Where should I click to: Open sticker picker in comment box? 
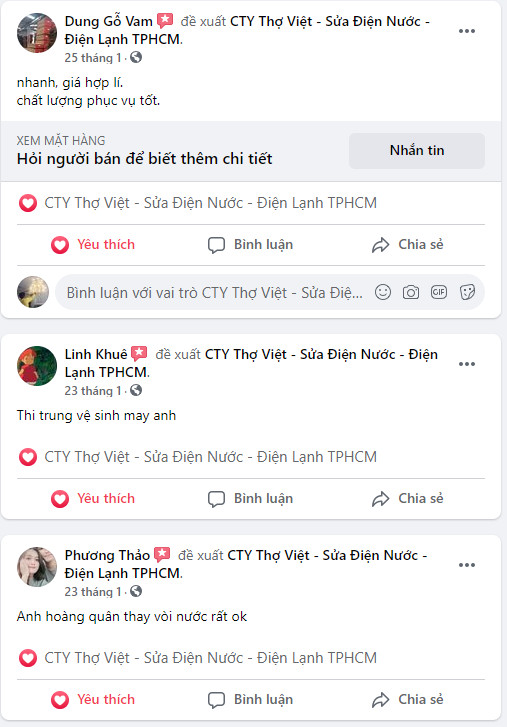click(x=467, y=293)
